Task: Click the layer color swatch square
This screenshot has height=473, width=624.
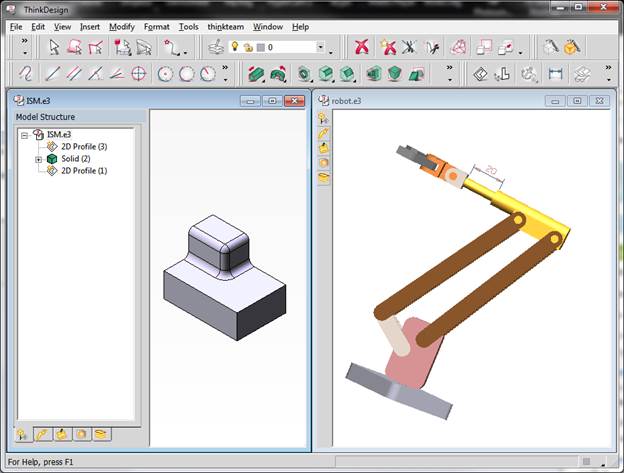Action: (261, 47)
